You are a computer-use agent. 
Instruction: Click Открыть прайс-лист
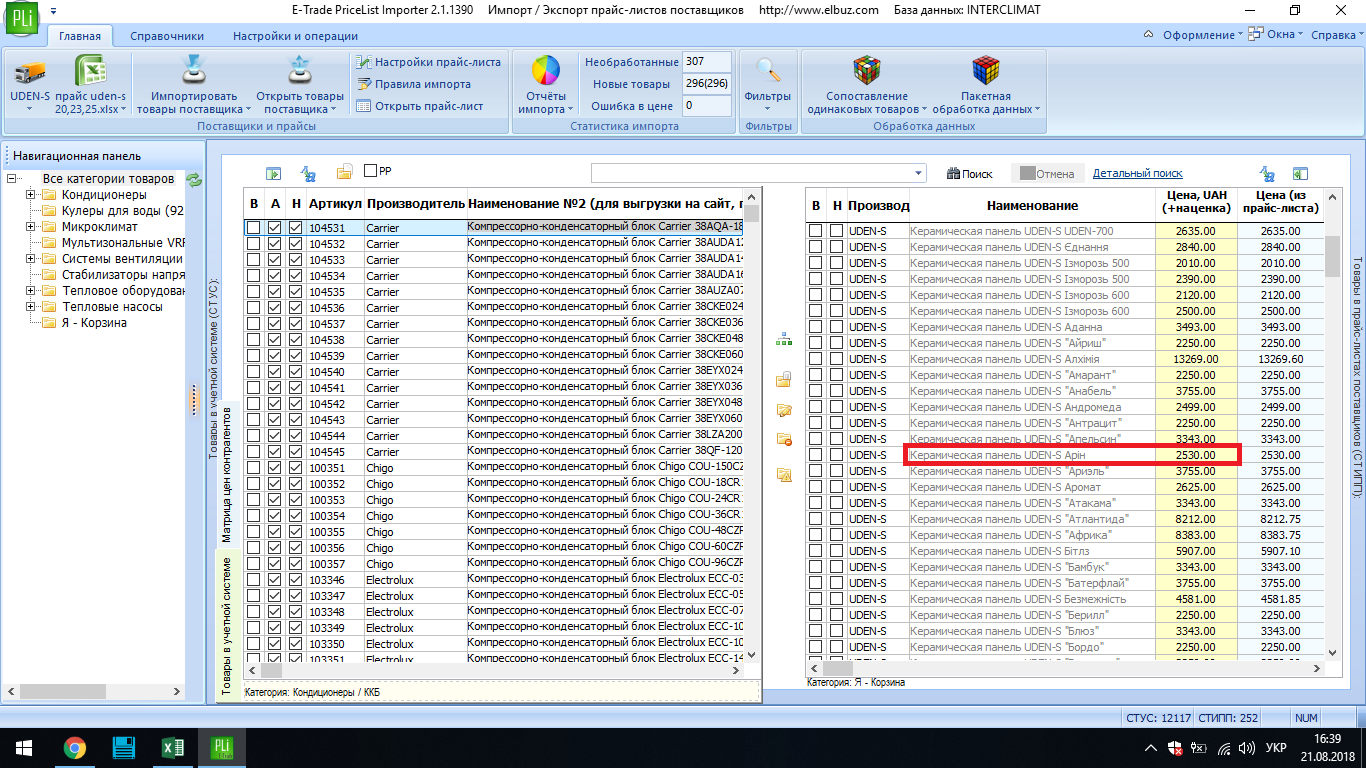tap(420, 106)
